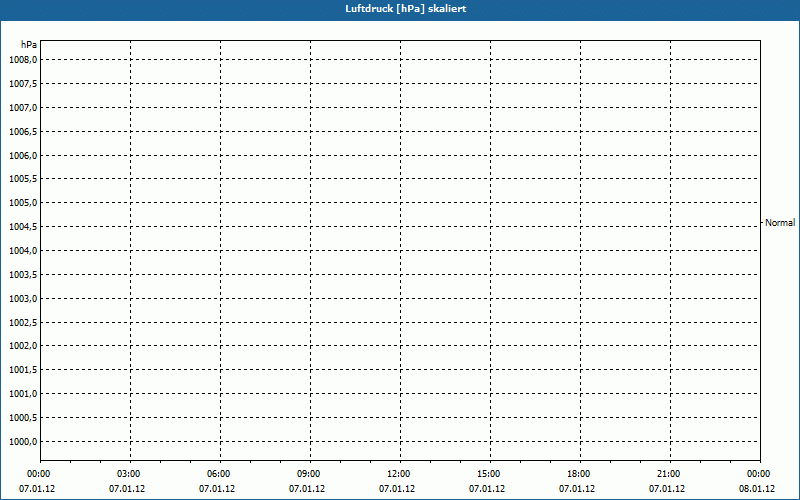Select the 1006,5 pressure axis label
The width and height of the screenshot is (800, 500).
coord(23,132)
